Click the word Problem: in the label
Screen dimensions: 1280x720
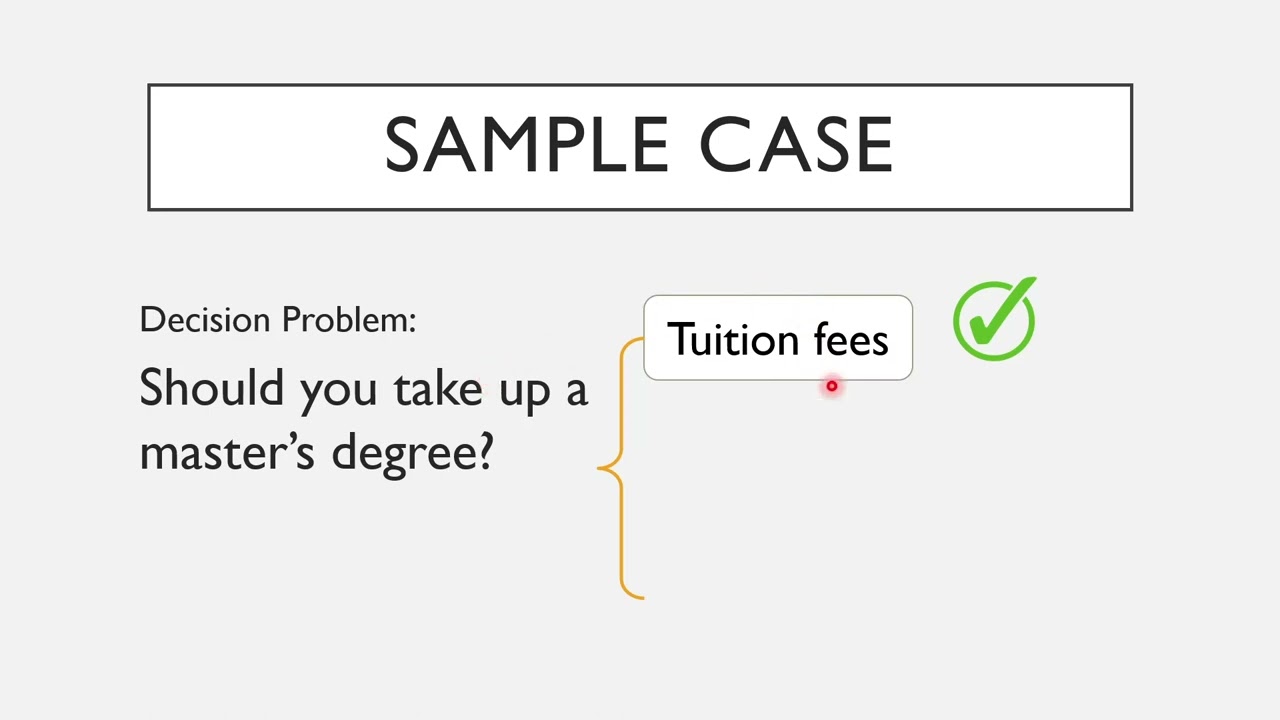click(x=349, y=320)
